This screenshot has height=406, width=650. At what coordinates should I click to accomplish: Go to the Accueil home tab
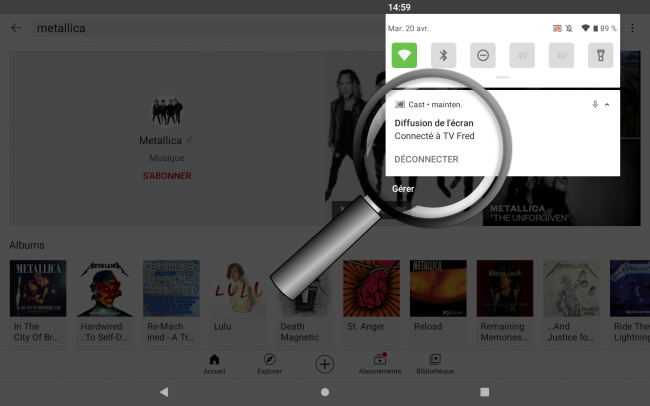[x=214, y=364]
